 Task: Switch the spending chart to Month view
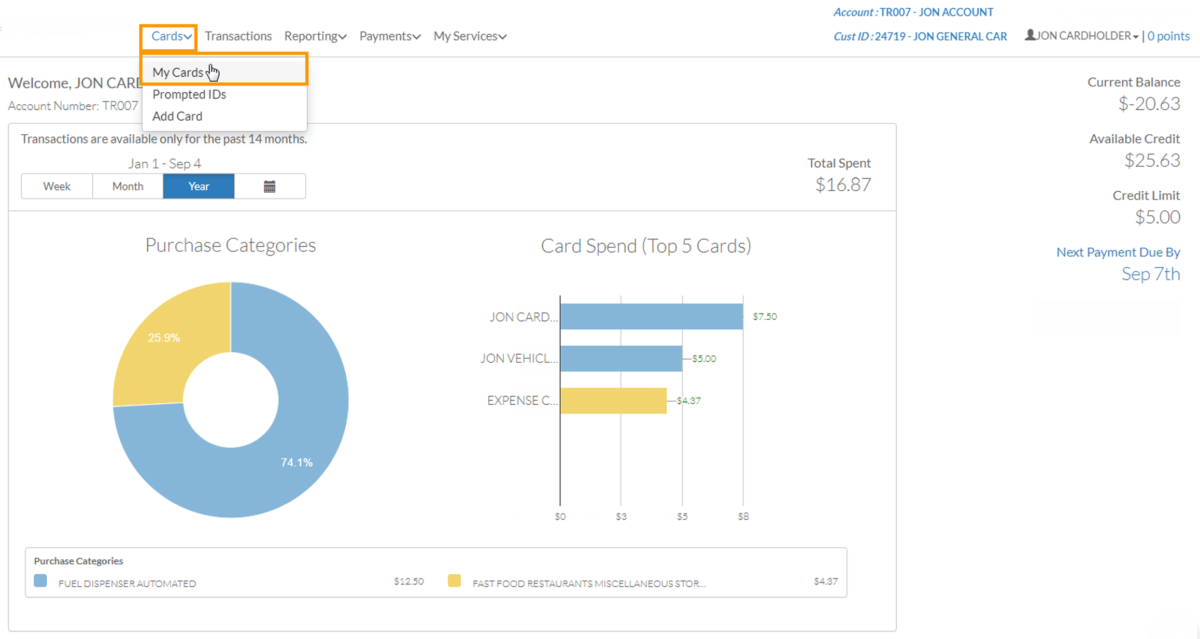coord(127,186)
